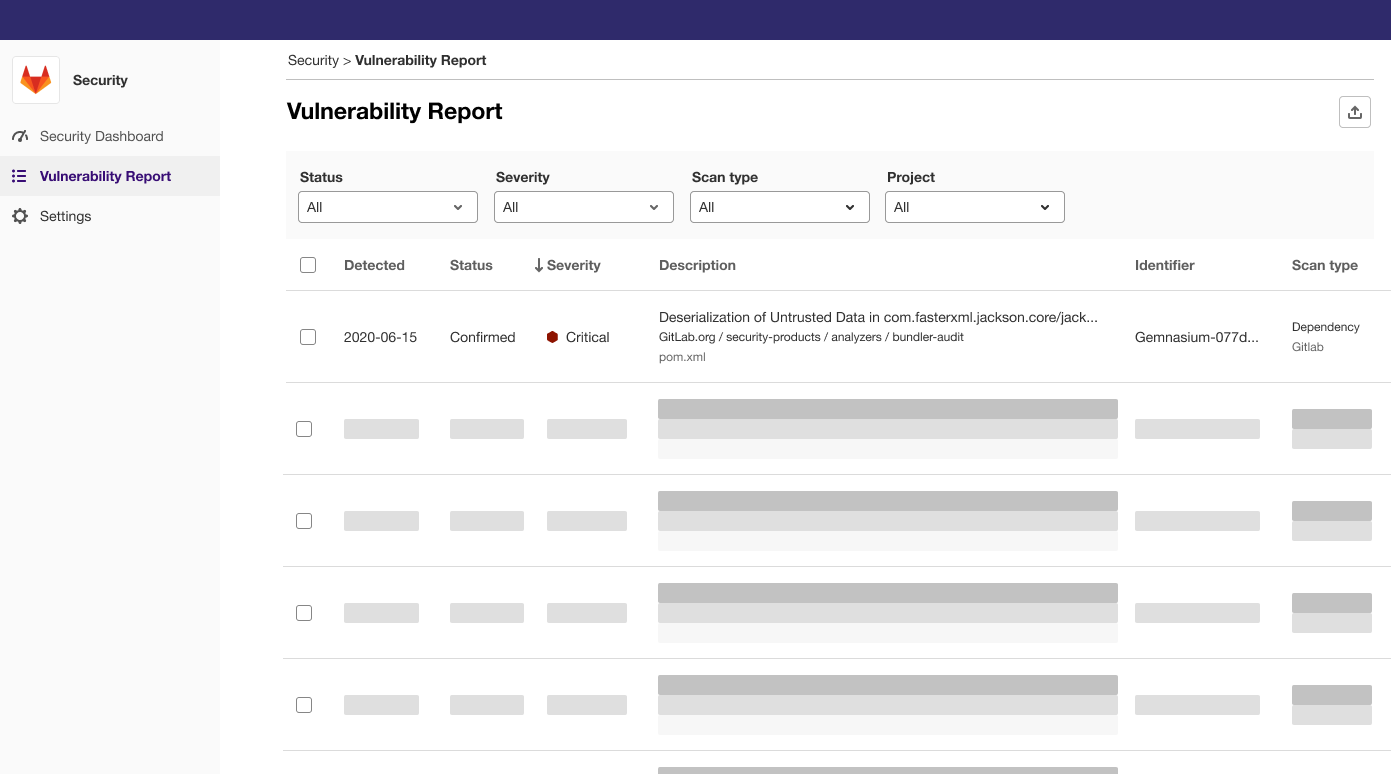Open the Project filter dropdown

pos(974,207)
